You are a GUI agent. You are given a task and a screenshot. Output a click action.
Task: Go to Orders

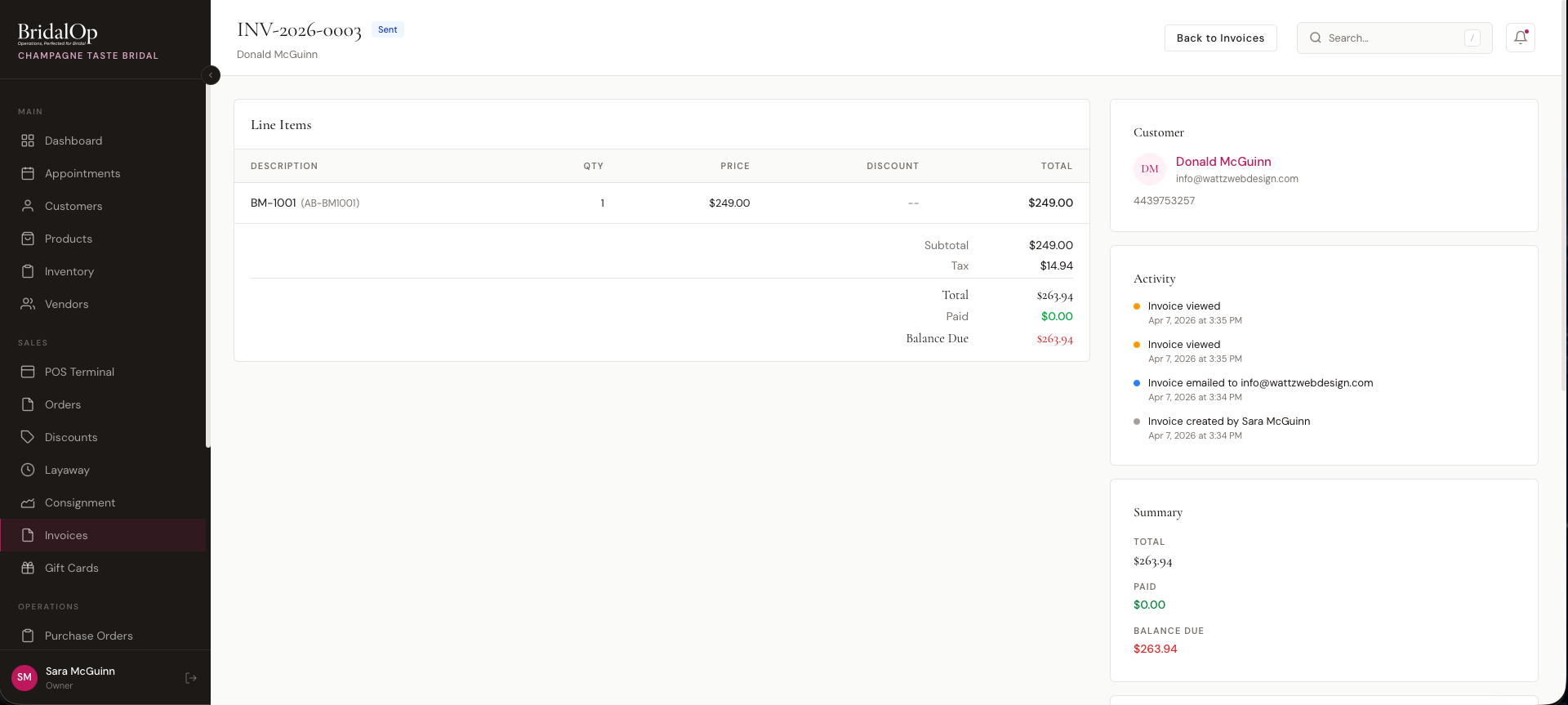click(x=103, y=404)
